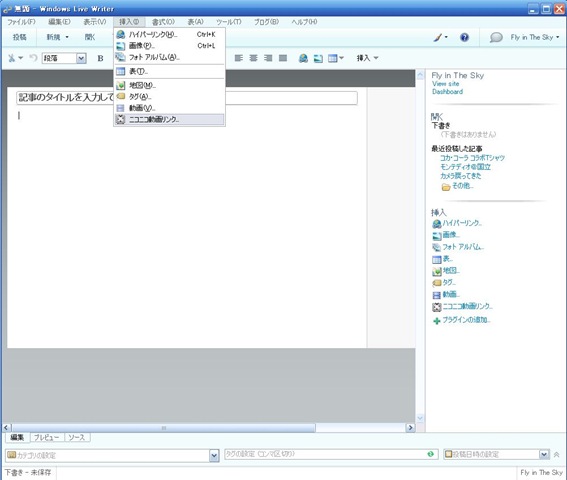Open the Dashboard link

(447, 92)
